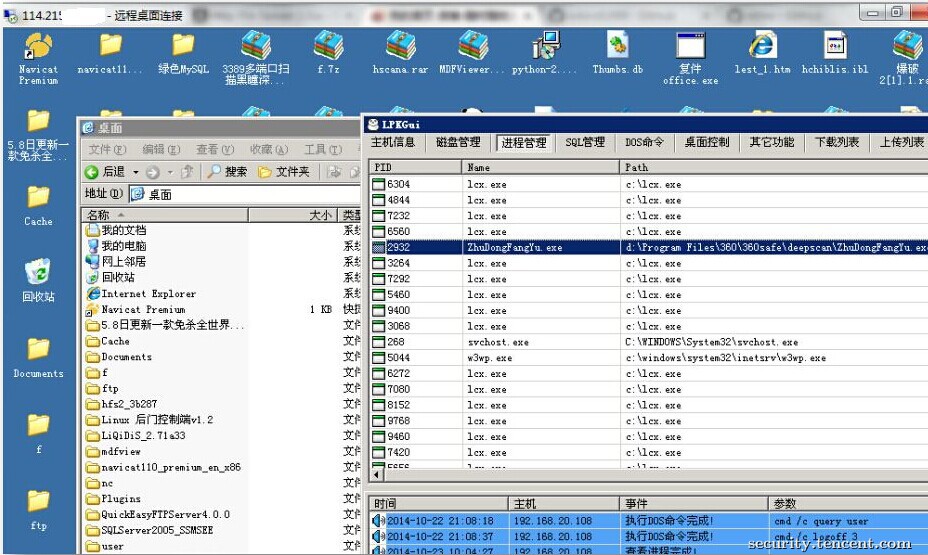This screenshot has height=555, width=928.
Task: Select svchost.exe process with PID 268
Action: [649, 342]
